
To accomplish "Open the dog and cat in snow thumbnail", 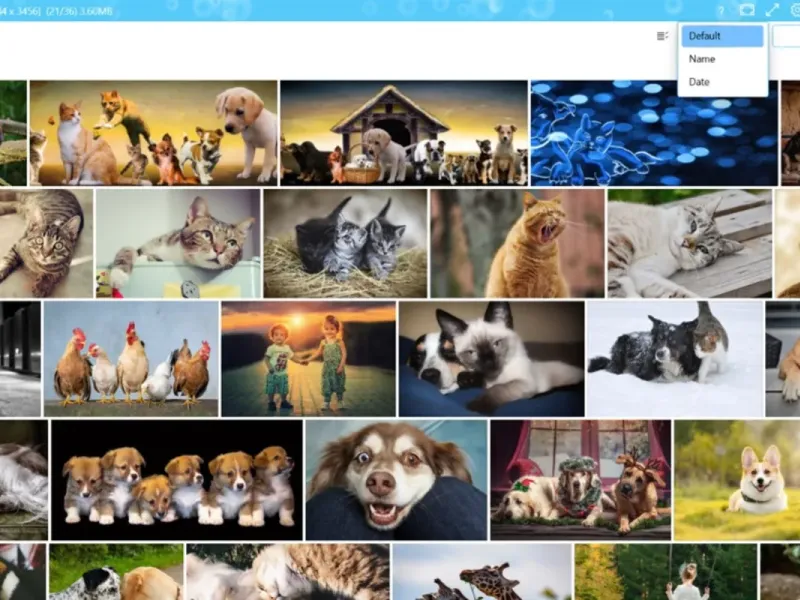I will [676, 359].
